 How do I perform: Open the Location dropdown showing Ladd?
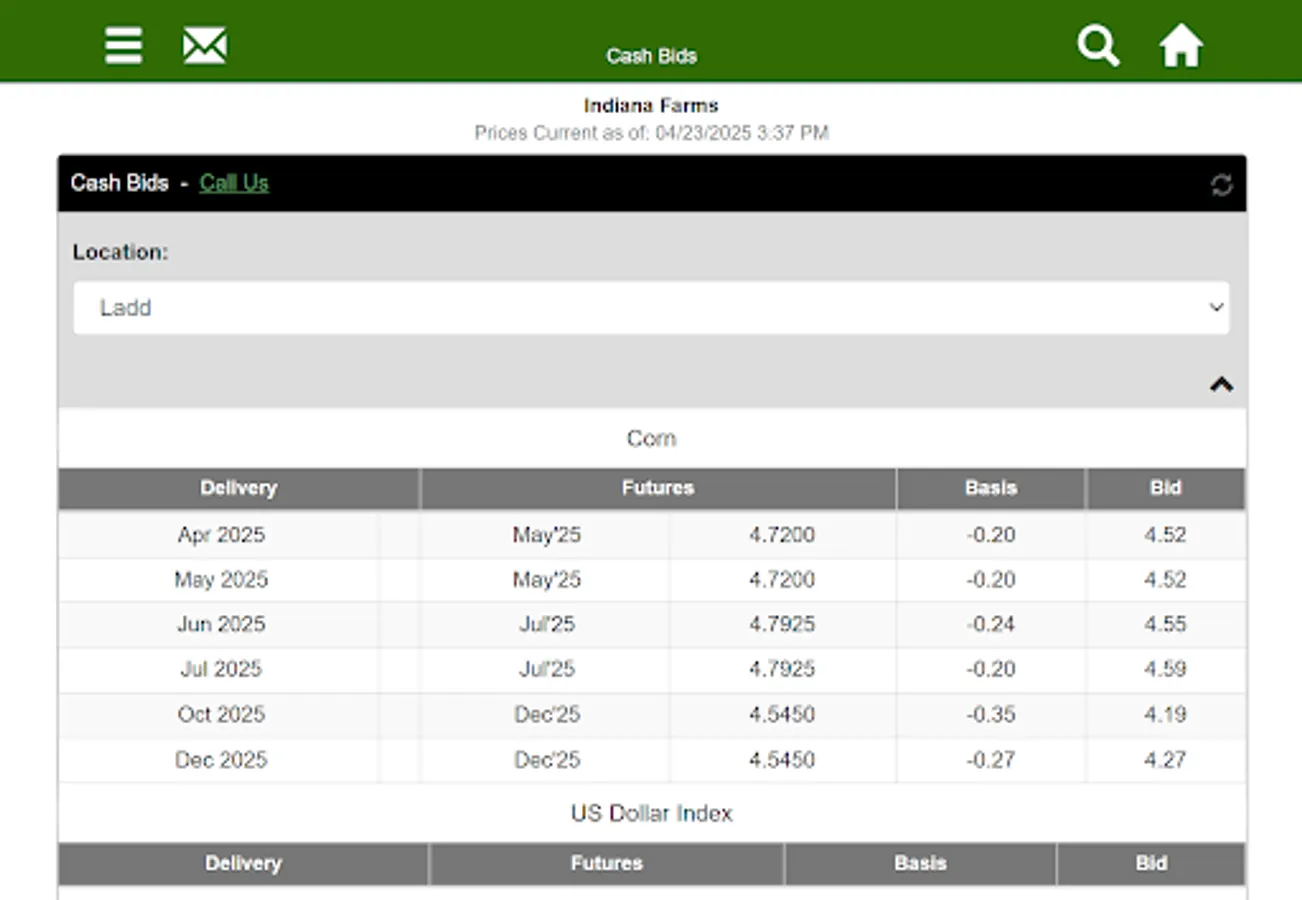coord(651,307)
